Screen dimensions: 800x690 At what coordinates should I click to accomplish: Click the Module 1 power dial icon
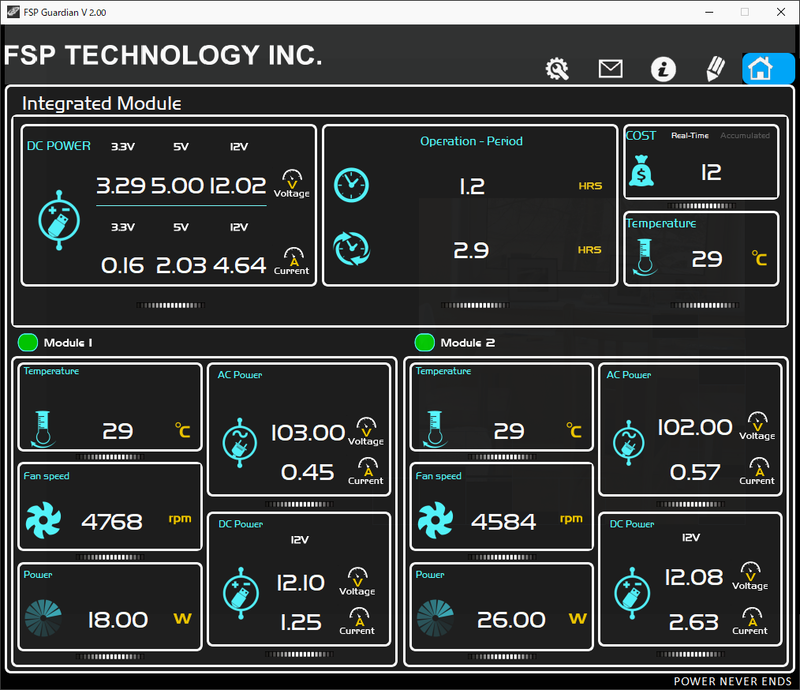43,618
